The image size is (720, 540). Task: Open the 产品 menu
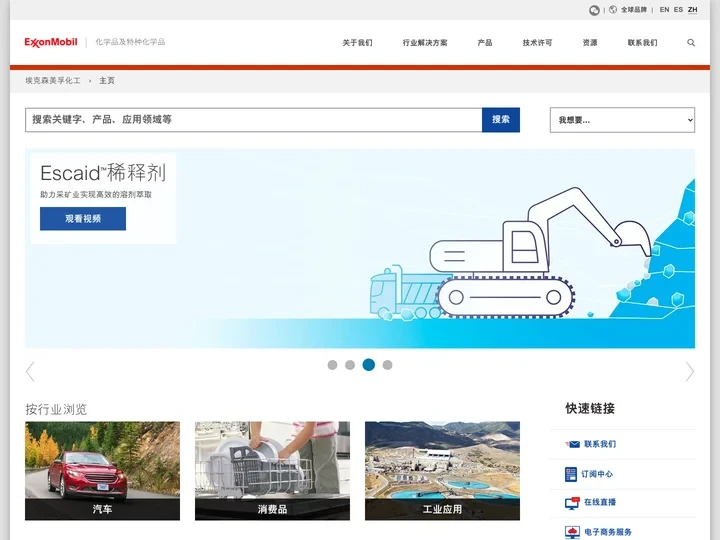[485, 43]
